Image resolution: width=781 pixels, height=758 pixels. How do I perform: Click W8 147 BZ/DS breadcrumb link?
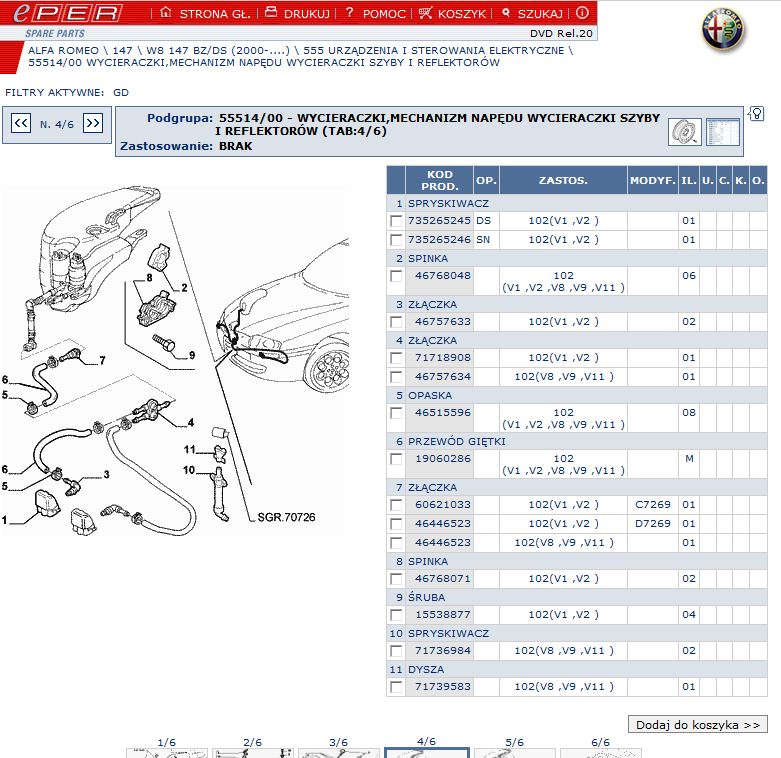tap(218, 50)
